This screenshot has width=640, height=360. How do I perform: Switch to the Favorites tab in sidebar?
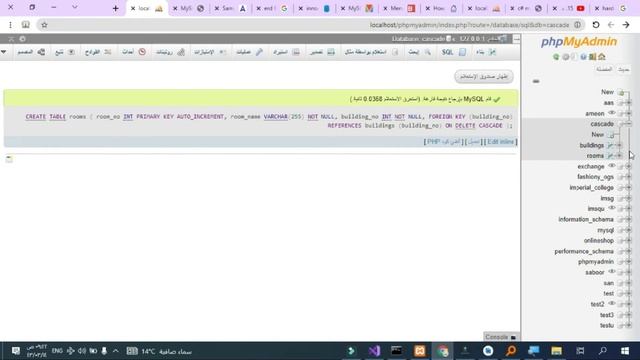tap(604, 69)
